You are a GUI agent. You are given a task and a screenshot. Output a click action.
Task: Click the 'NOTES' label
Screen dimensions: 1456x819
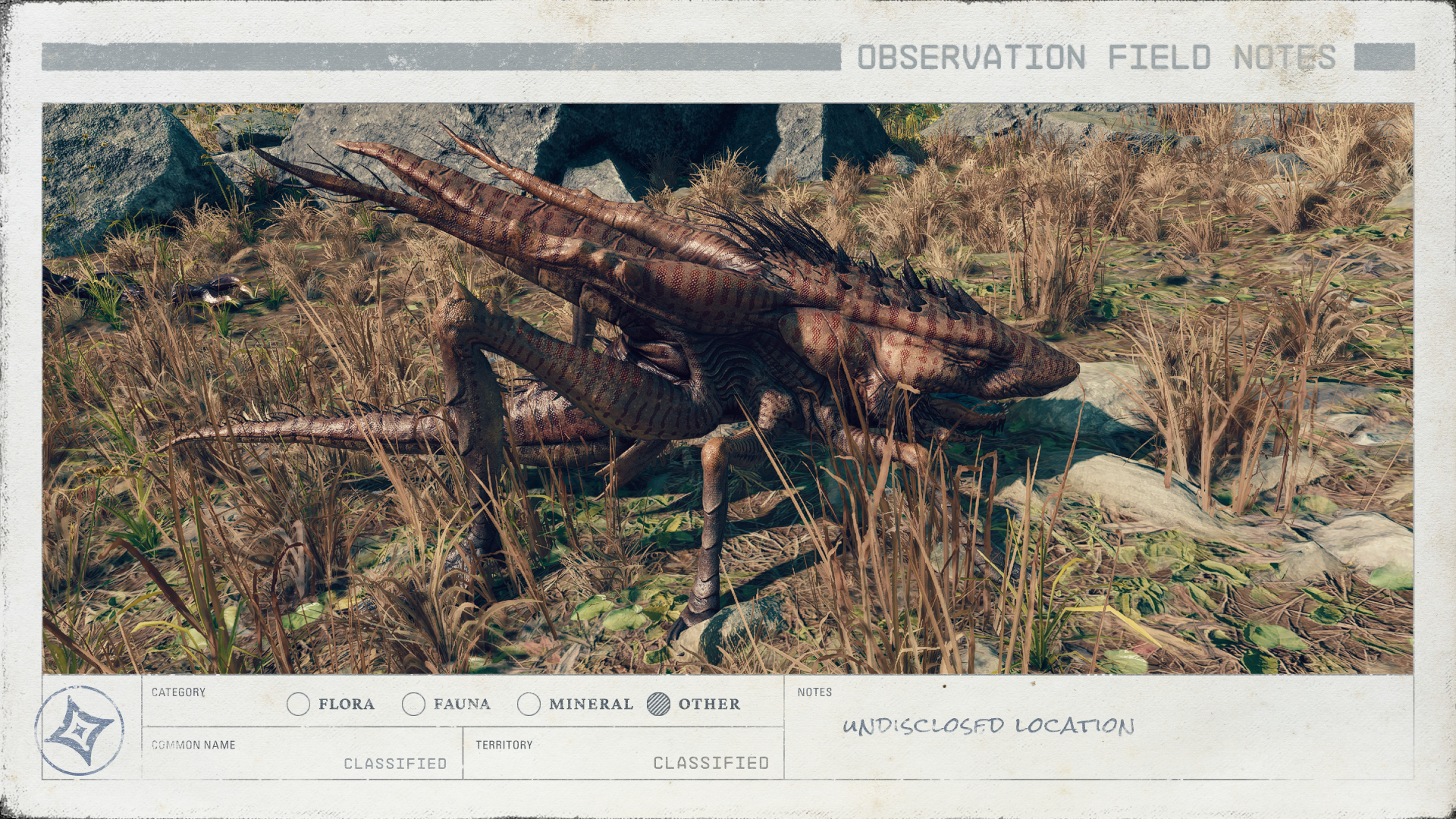(814, 692)
